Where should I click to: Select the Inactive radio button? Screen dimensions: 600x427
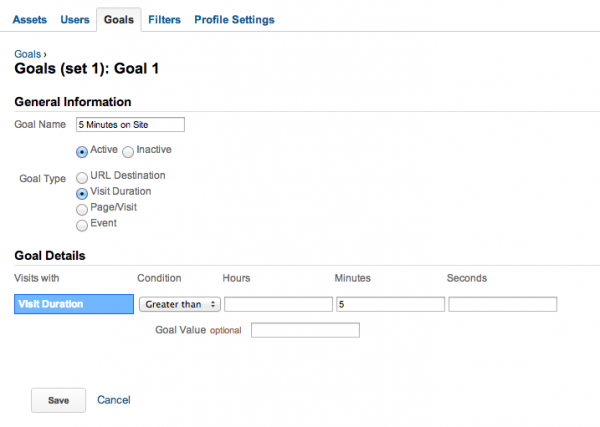(x=128, y=151)
